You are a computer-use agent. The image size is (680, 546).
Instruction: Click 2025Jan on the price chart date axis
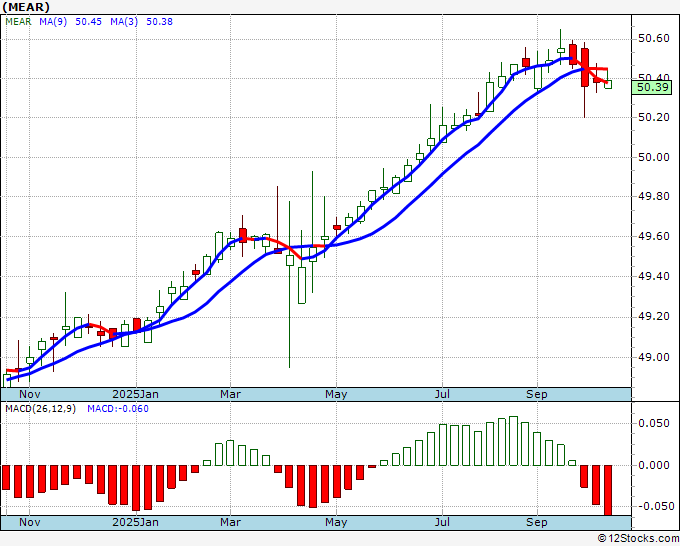(x=135, y=394)
